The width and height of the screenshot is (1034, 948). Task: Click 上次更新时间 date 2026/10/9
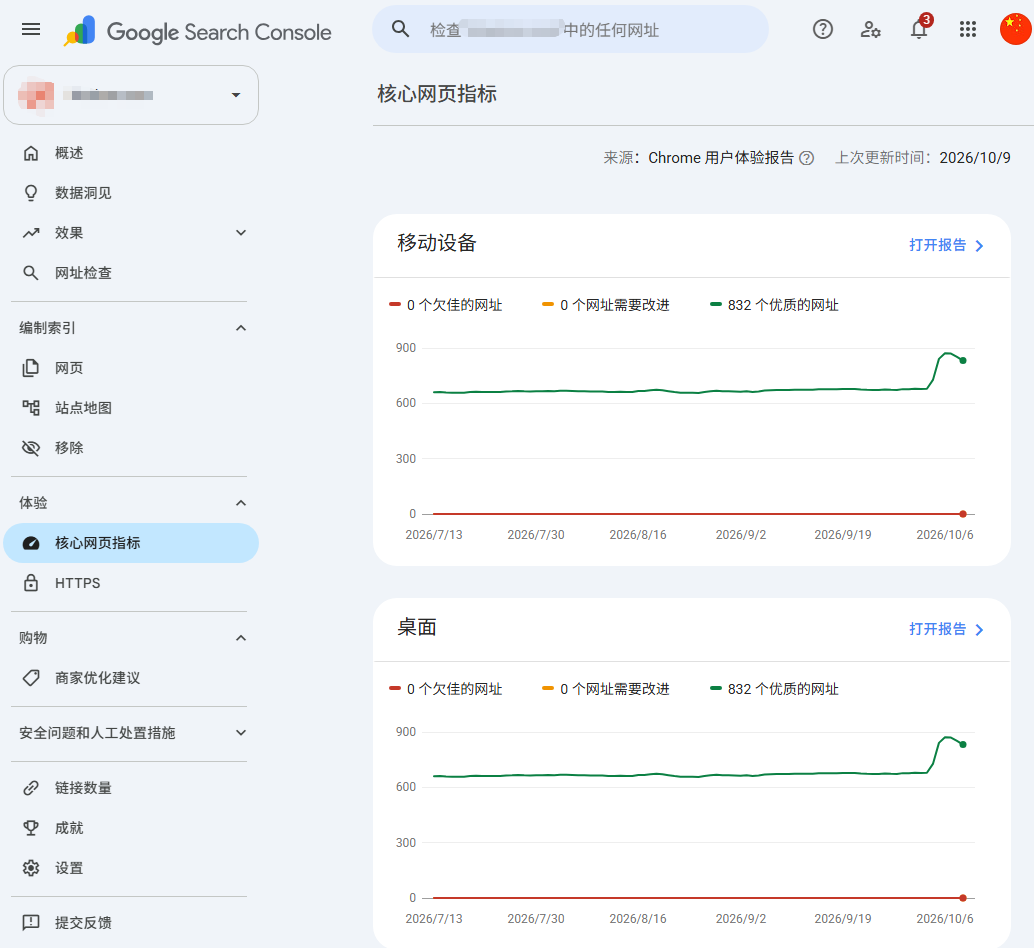[975, 158]
